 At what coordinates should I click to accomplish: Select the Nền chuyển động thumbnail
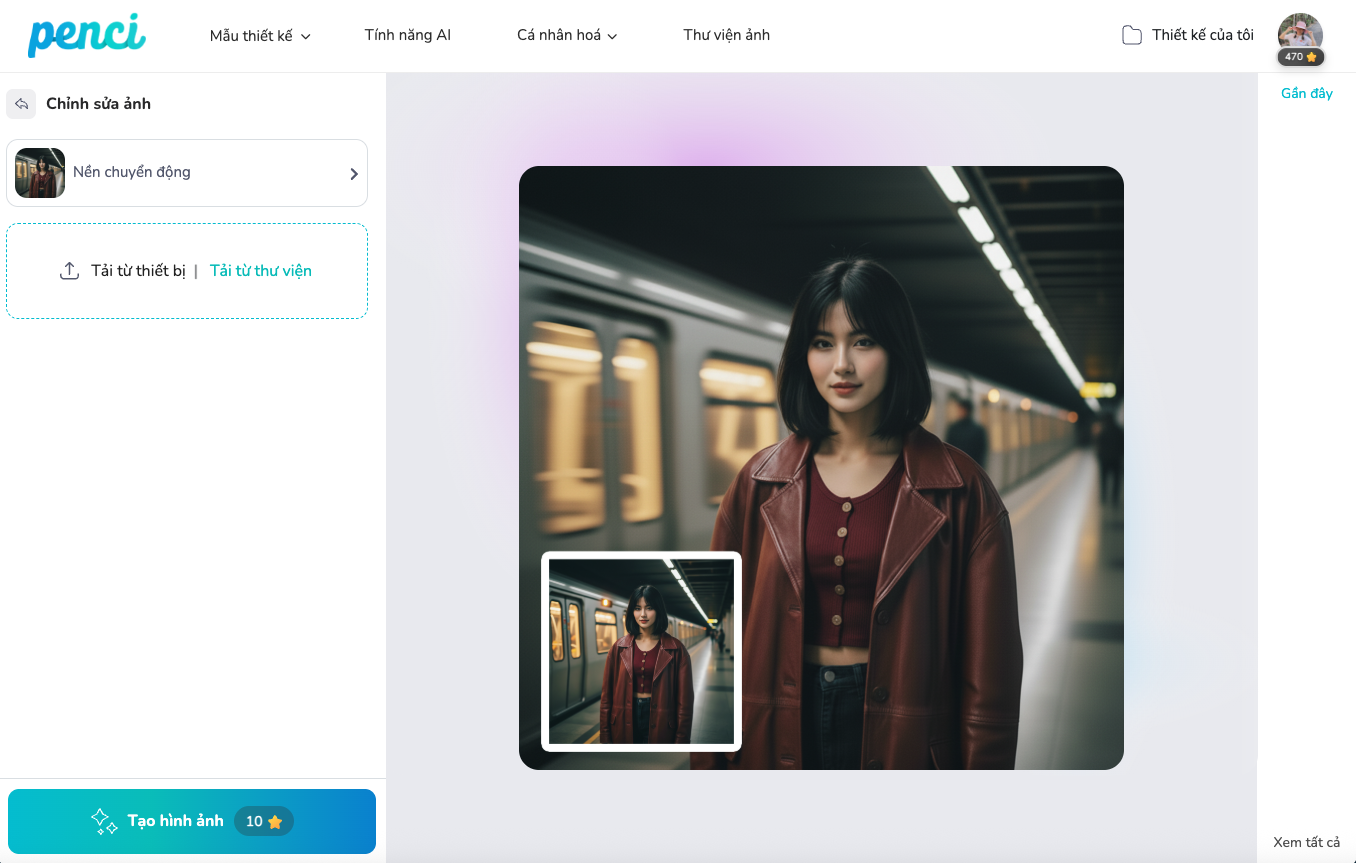point(40,173)
